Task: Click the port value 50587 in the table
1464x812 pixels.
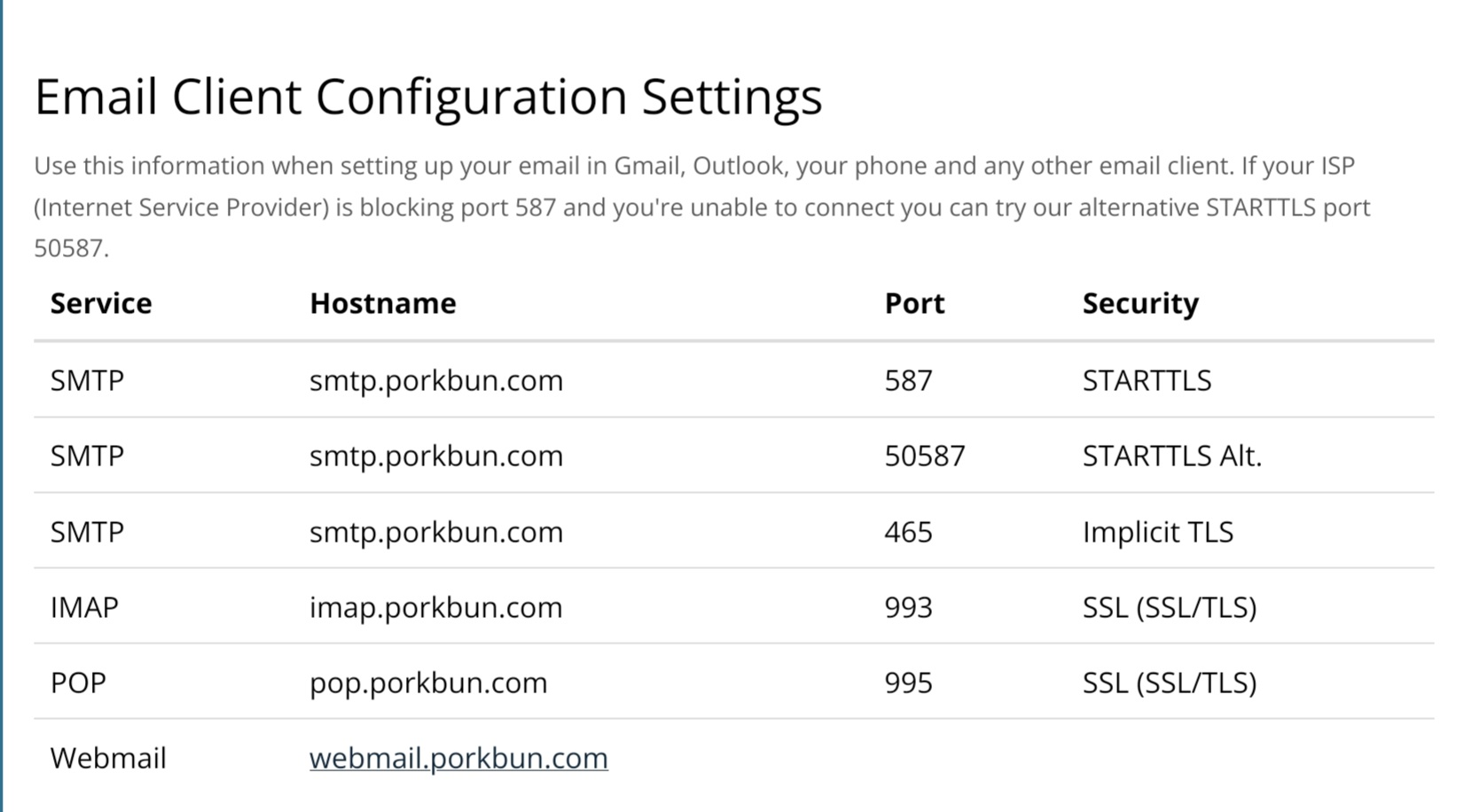Action: tap(925, 456)
